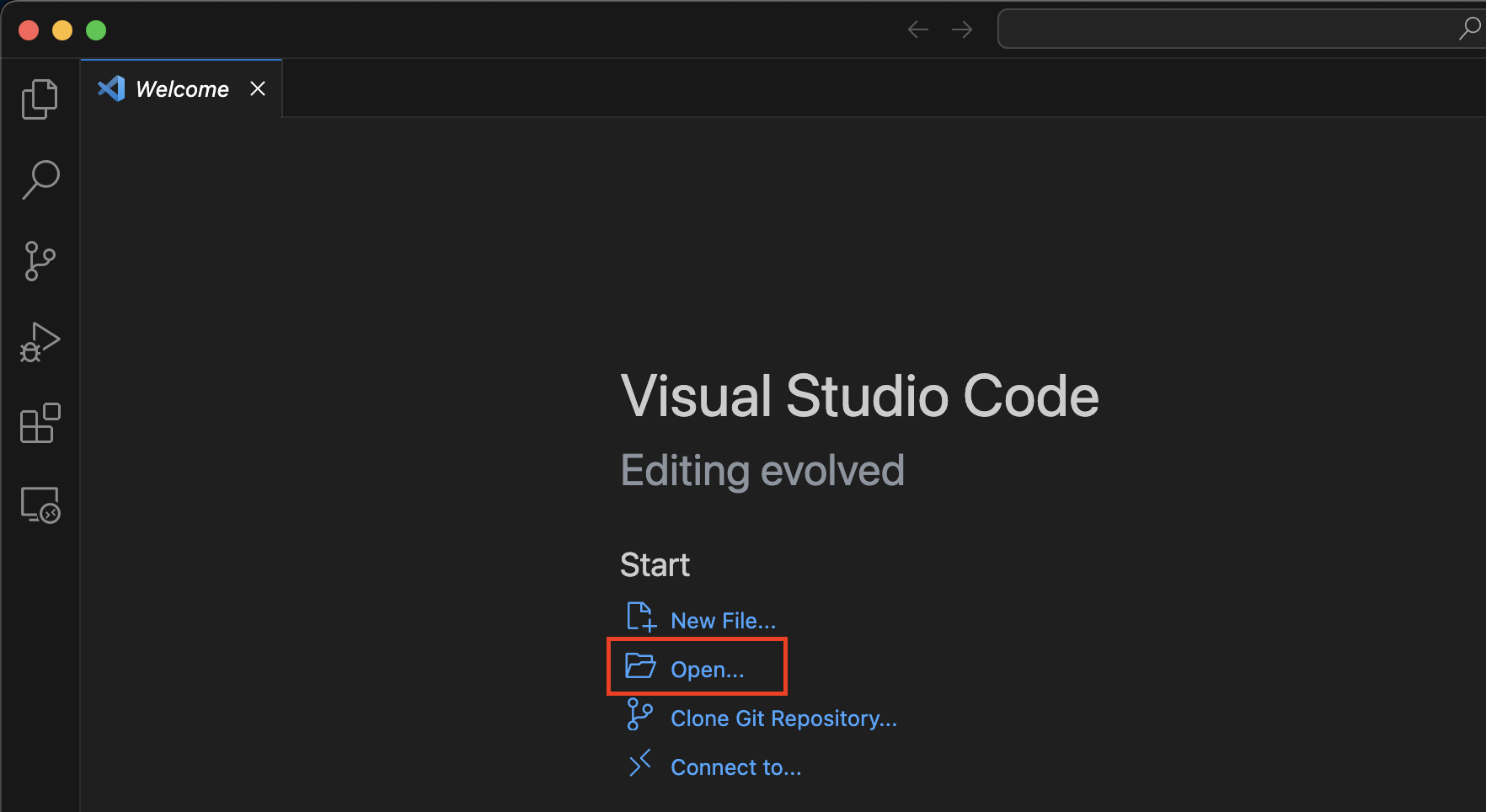Screen dimensions: 1486x812
Task: Maximize the window with the green button
Action: tap(96, 30)
